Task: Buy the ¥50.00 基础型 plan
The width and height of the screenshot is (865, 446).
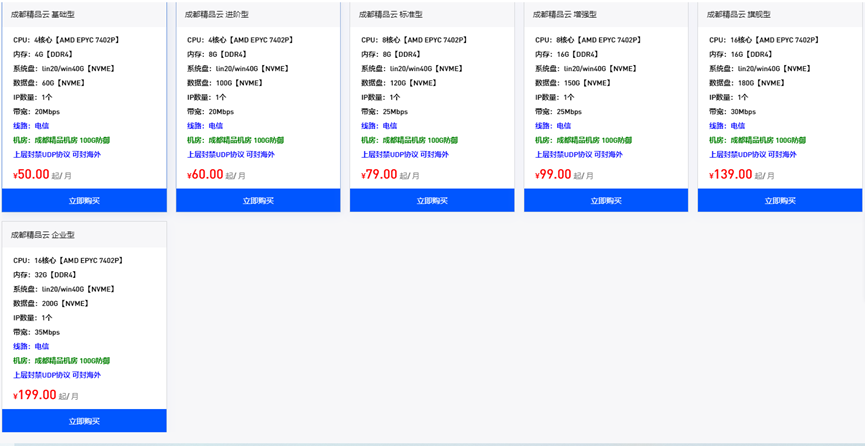Action: [x=84, y=200]
